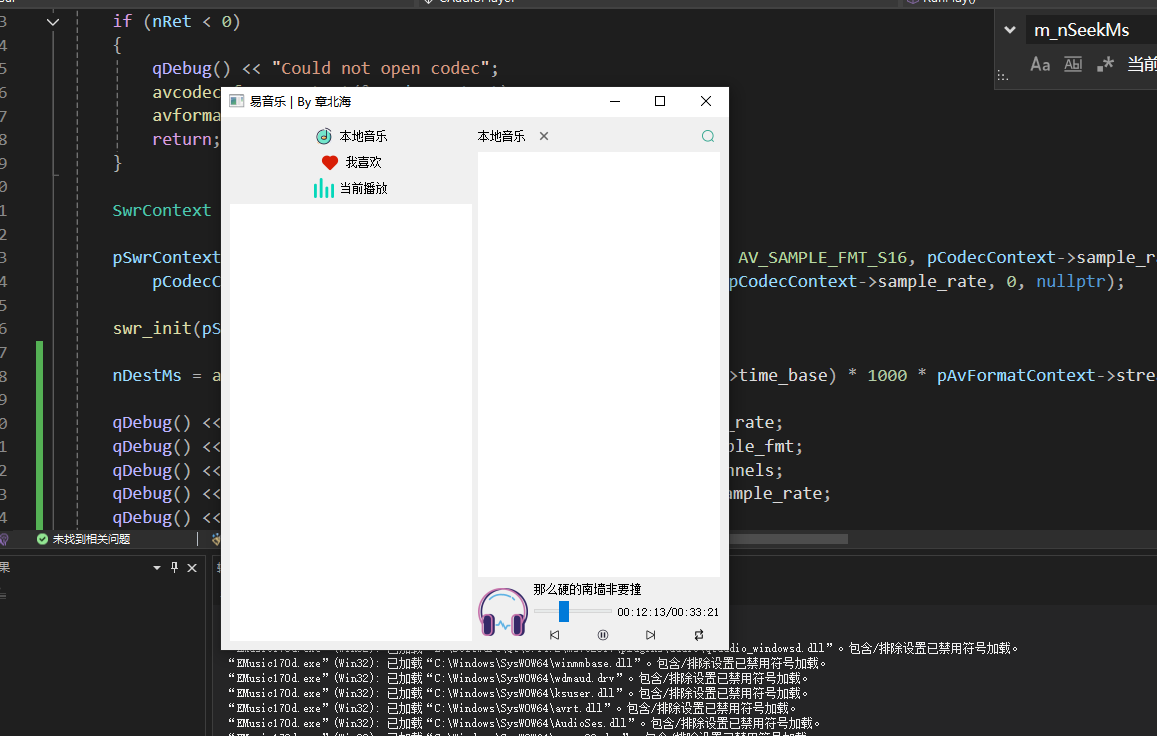
Task: Close the 本地音乐 tab with its X
Action: pyautogui.click(x=544, y=136)
